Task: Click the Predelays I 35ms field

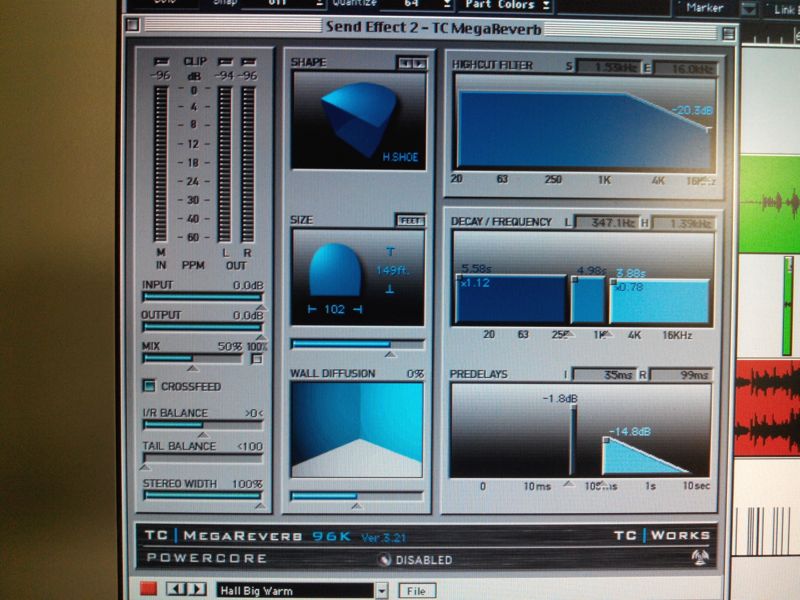Action: click(x=605, y=374)
